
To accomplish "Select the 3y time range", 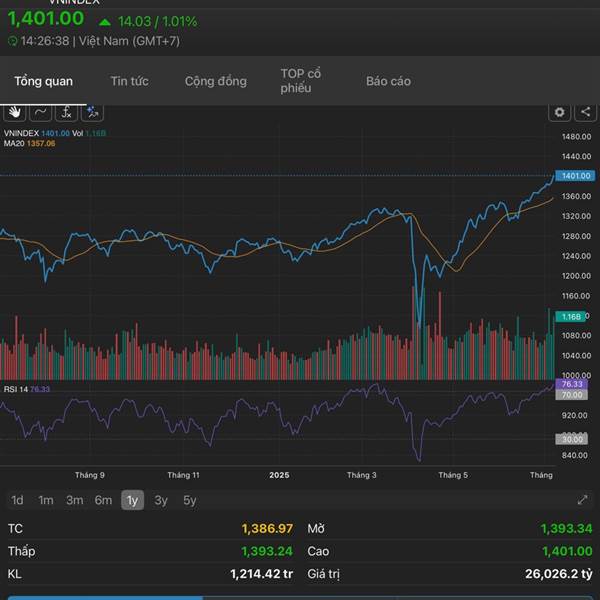I will point(161,500).
